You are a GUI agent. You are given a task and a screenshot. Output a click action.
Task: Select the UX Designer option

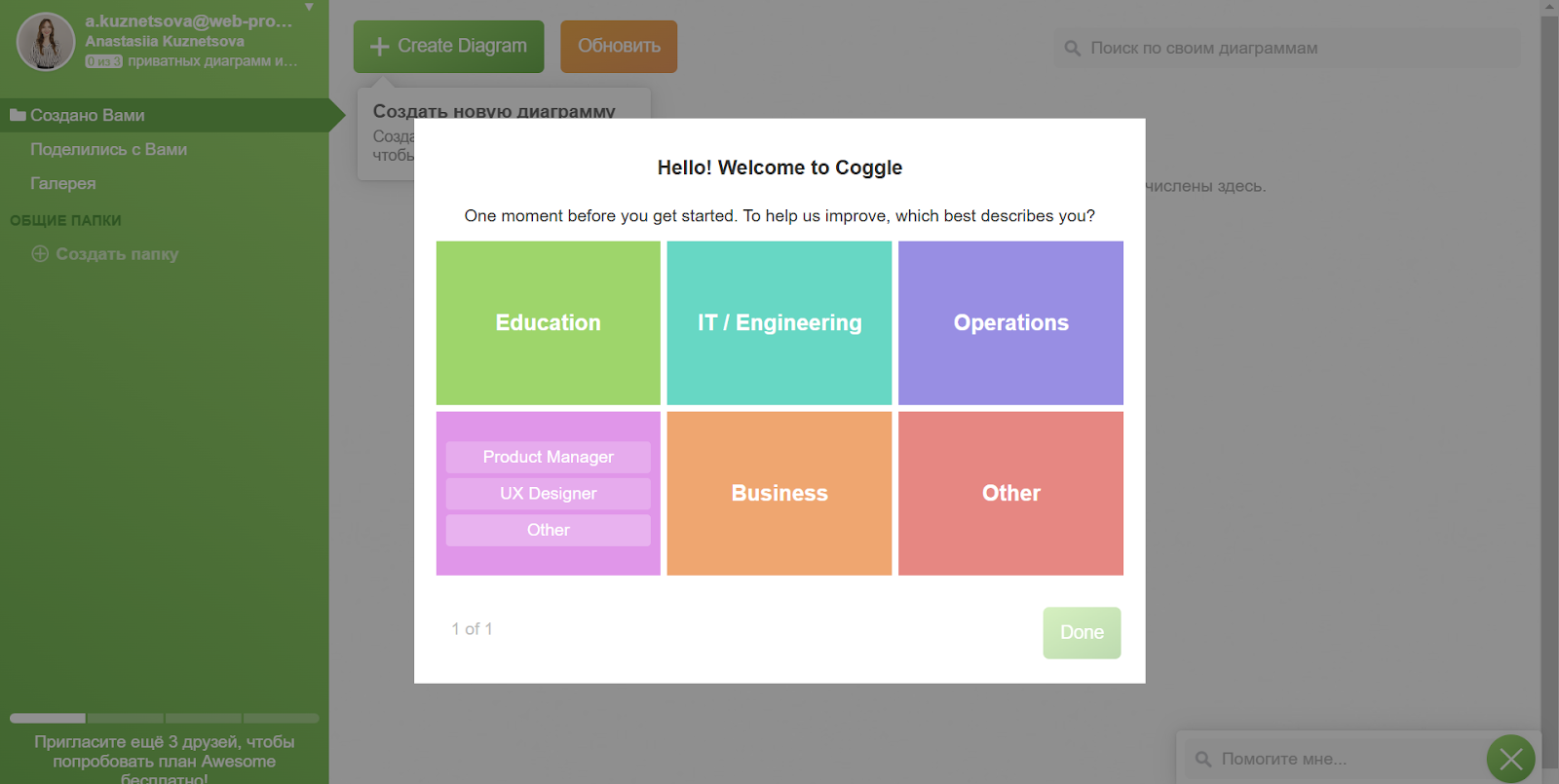[x=548, y=494]
